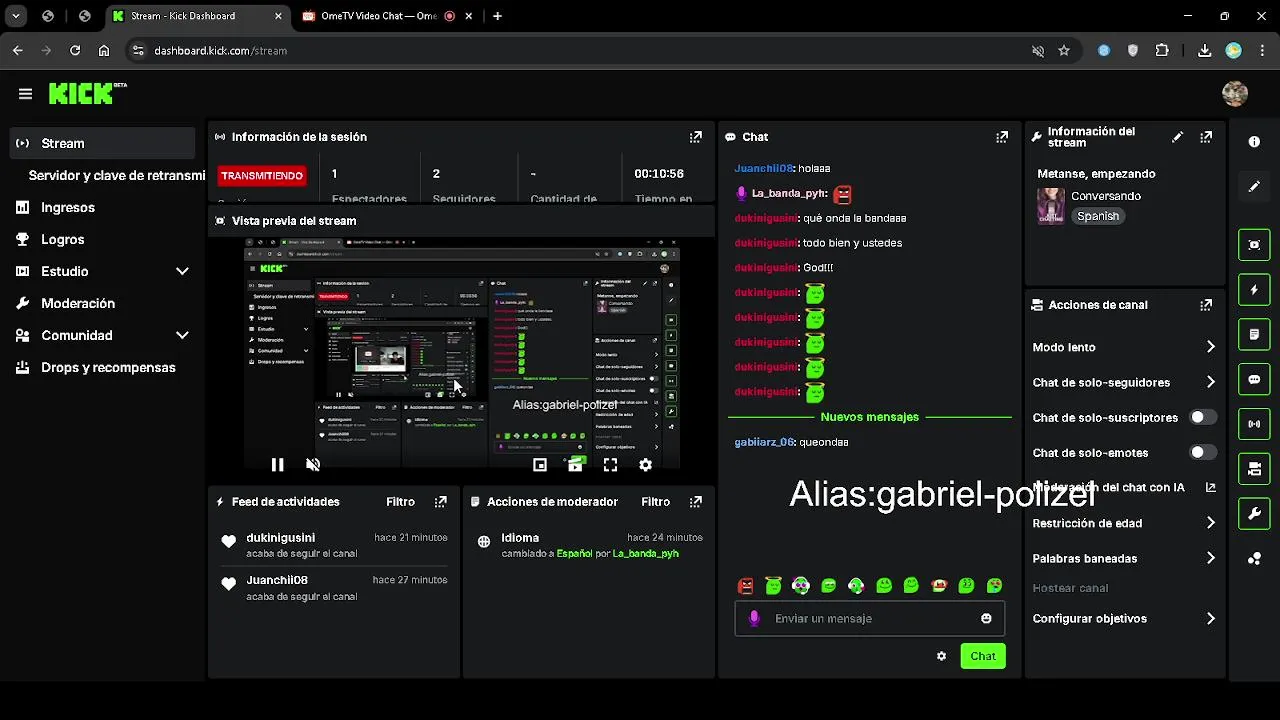The width and height of the screenshot is (1280, 720).
Task: Pop out the Acciones de moderador panel
Action: [x=696, y=502]
